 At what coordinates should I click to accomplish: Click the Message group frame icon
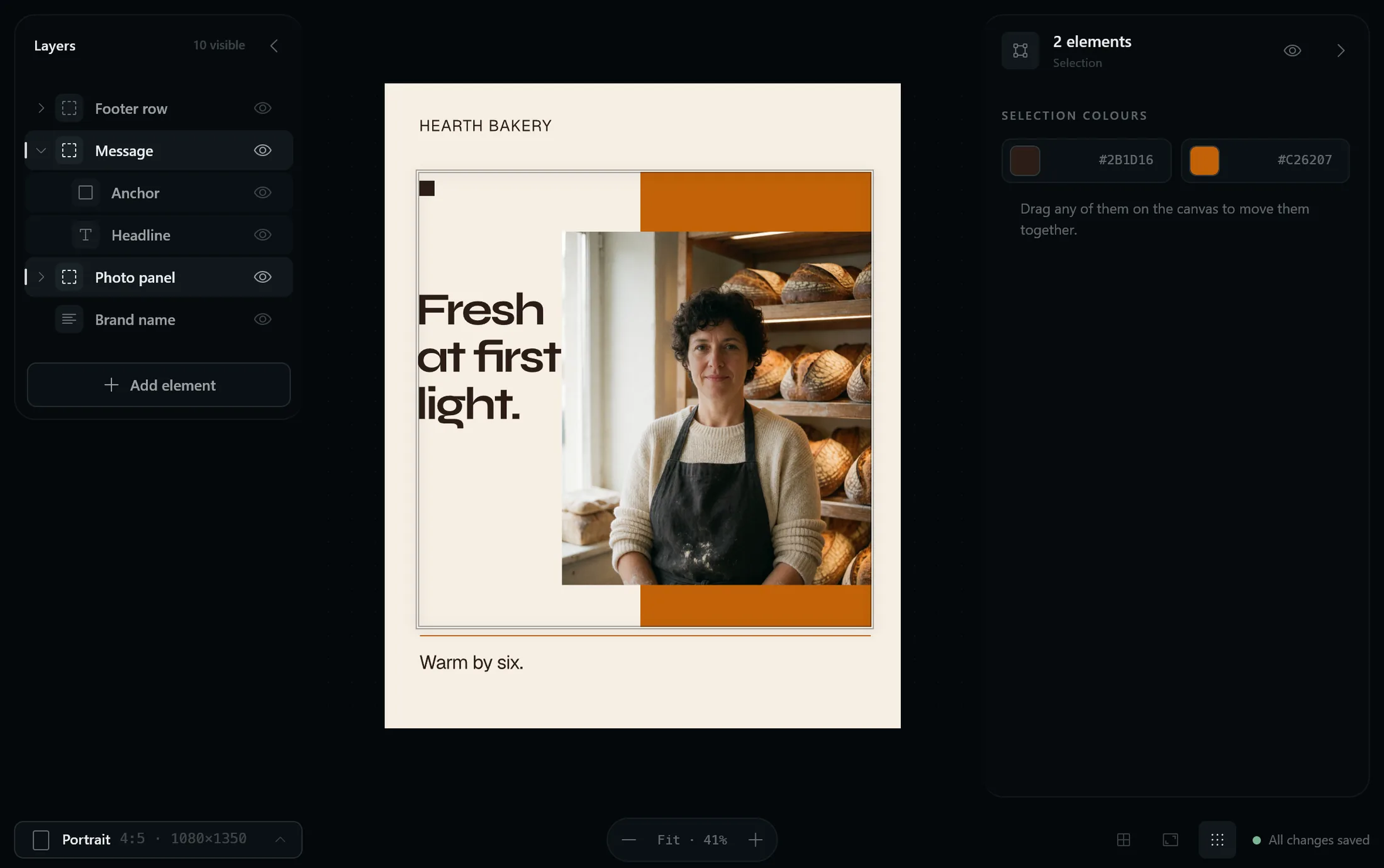coord(69,150)
